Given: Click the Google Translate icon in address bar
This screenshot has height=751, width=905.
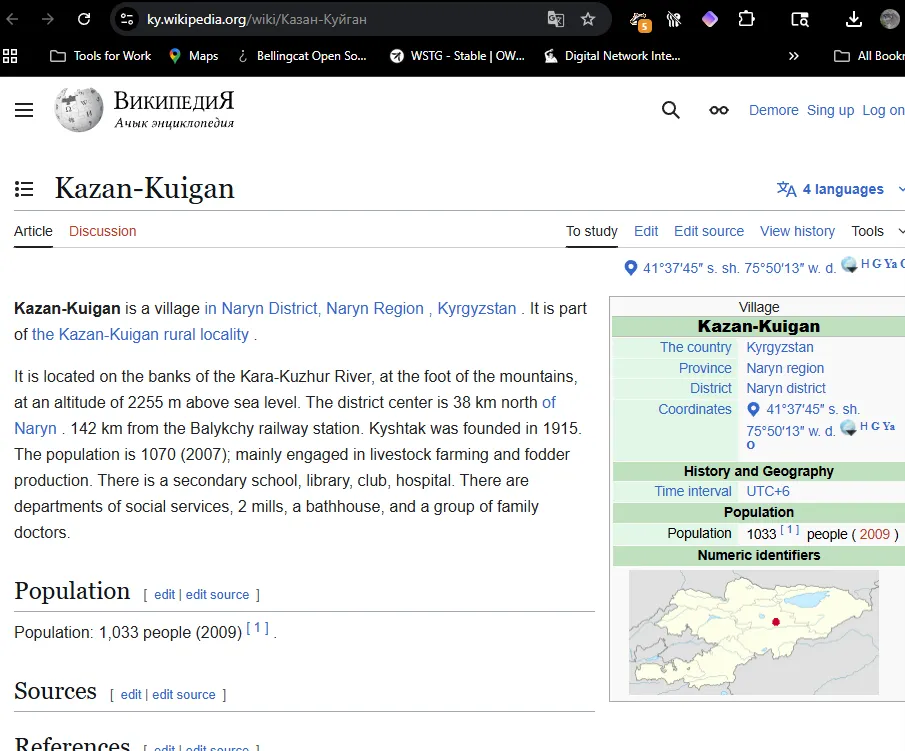Looking at the screenshot, I should click(x=556, y=19).
